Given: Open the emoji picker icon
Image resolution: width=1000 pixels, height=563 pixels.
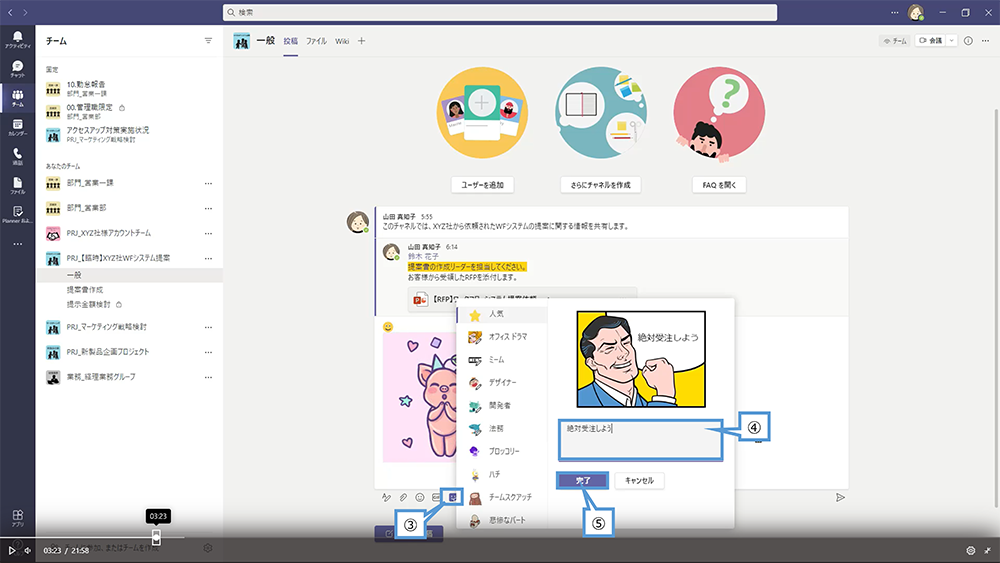Looking at the screenshot, I should [x=420, y=497].
